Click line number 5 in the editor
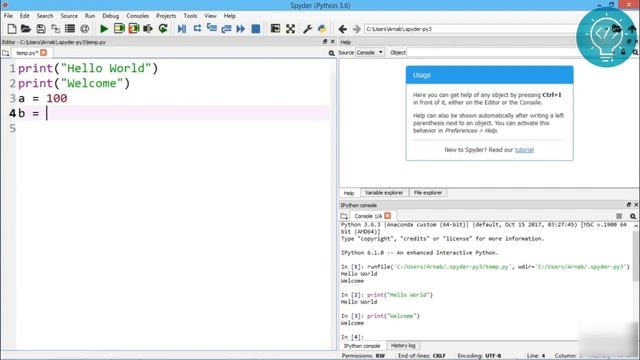Viewport: 640px width, 360px height. pyautogui.click(x=13, y=129)
